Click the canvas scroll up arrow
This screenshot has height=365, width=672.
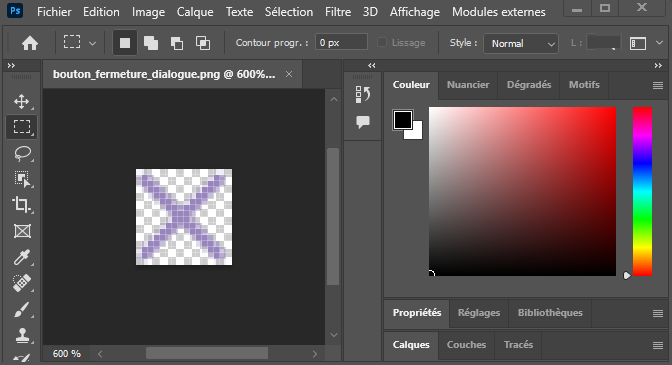click(x=334, y=99)
